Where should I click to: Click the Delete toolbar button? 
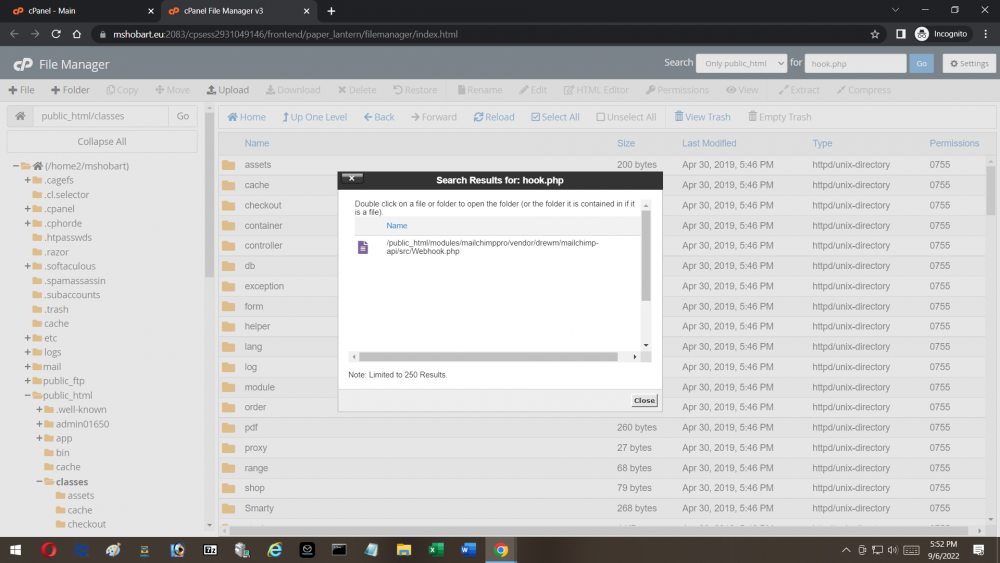pos(357,90)
